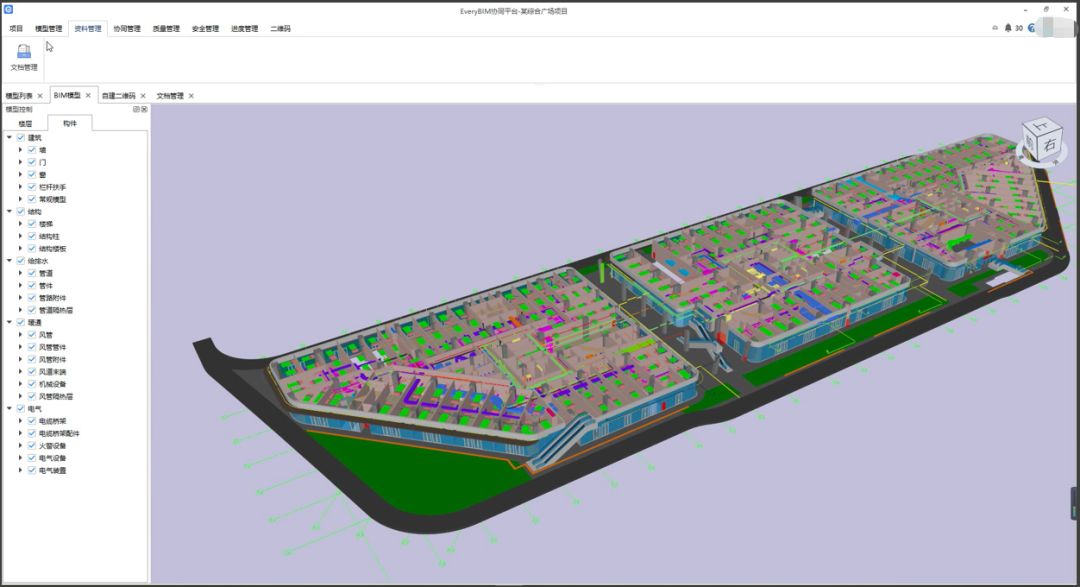
Task: Select the 风管附件 tree label
Action: pyautogui.click(x=52, y=360)
